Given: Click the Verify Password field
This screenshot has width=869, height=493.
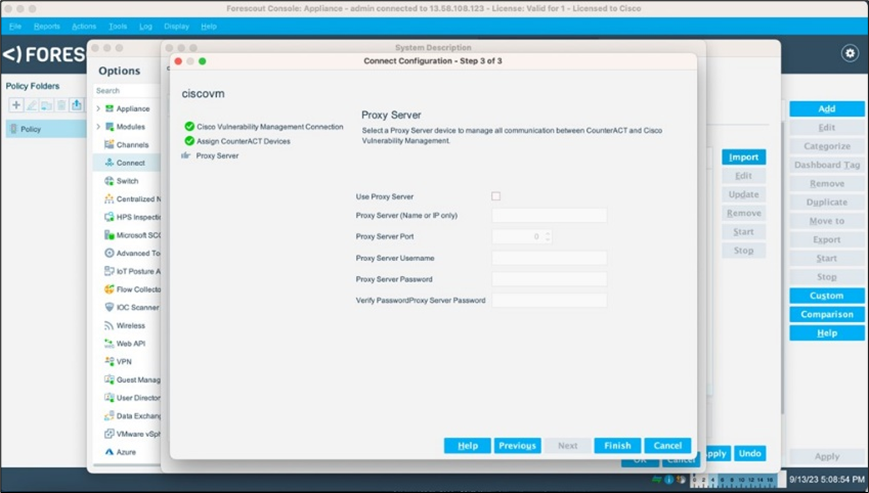Looking at the screenshot, I should (549, 300).
